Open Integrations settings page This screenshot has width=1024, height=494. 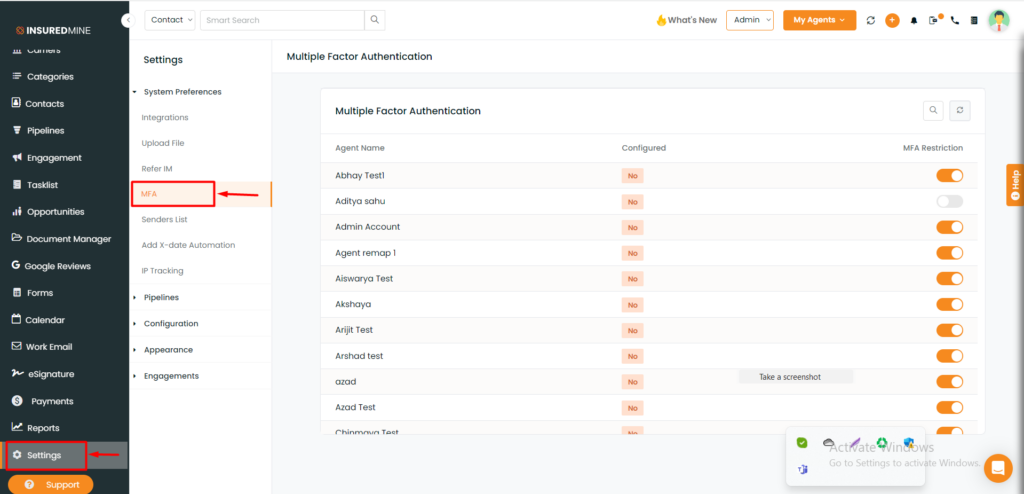point(165,118)
